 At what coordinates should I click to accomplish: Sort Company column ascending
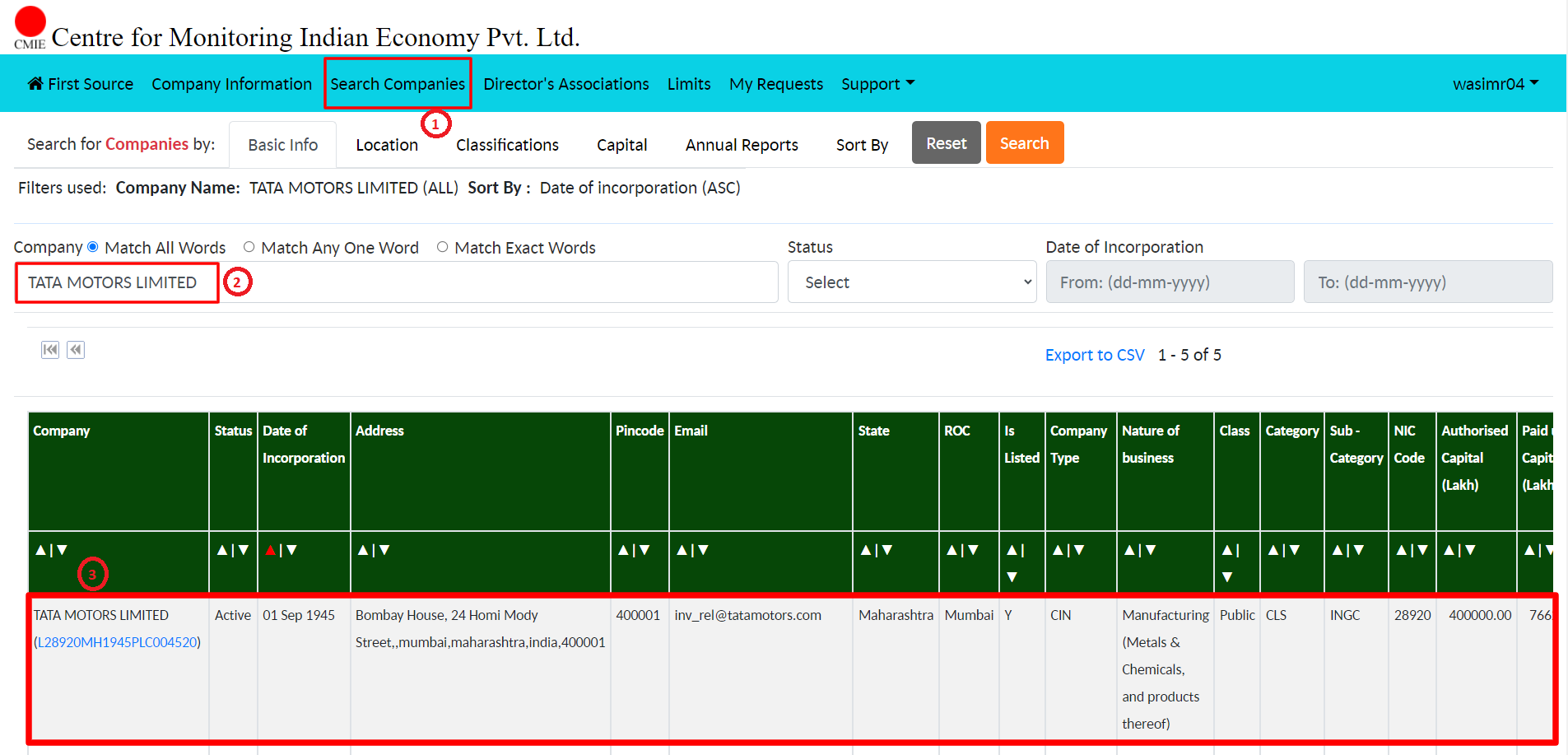(41, 550)
